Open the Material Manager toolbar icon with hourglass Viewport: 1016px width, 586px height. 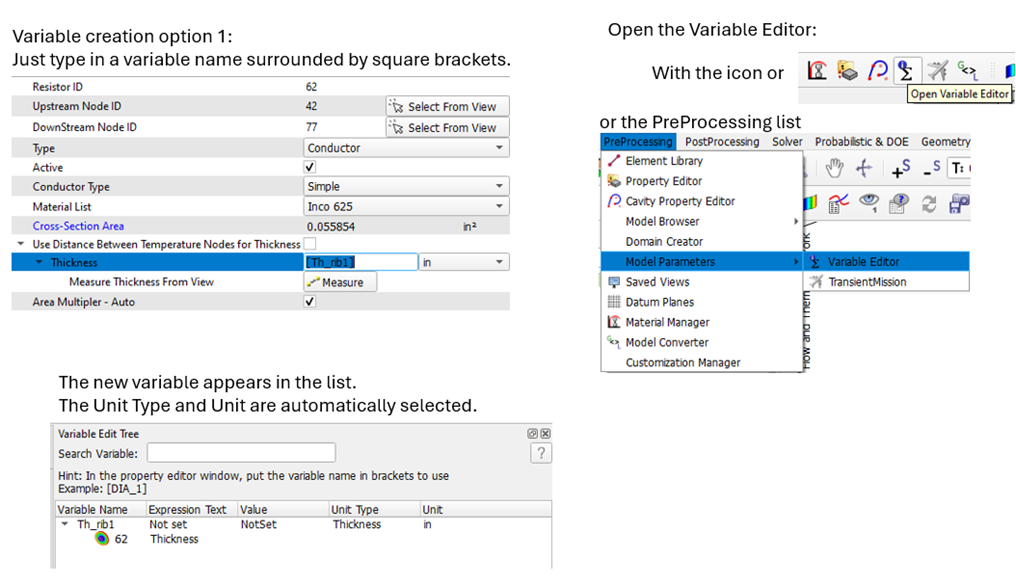coord(817,70)
